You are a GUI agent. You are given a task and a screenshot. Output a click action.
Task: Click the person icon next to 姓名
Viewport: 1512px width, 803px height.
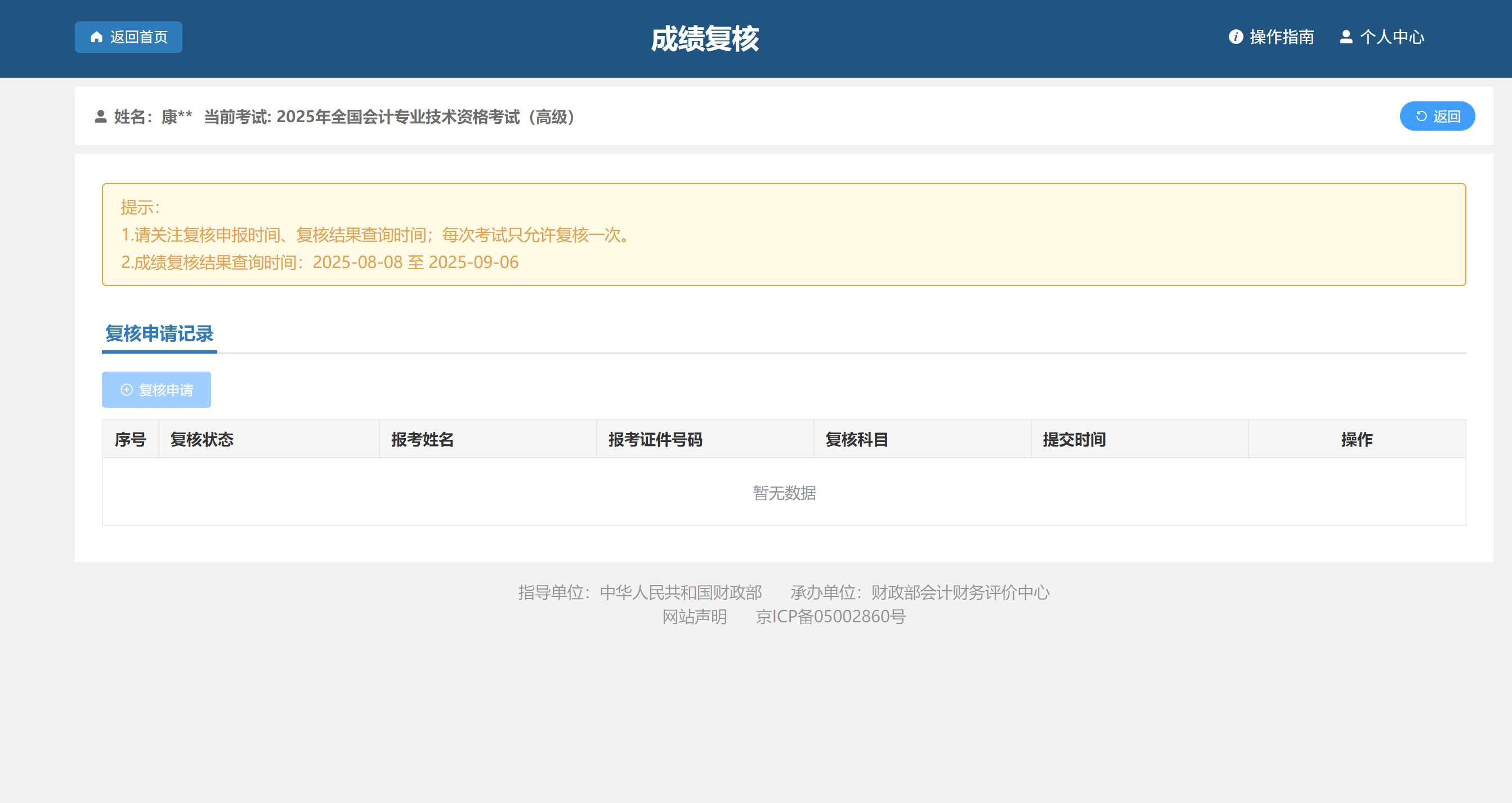(101, 117)
